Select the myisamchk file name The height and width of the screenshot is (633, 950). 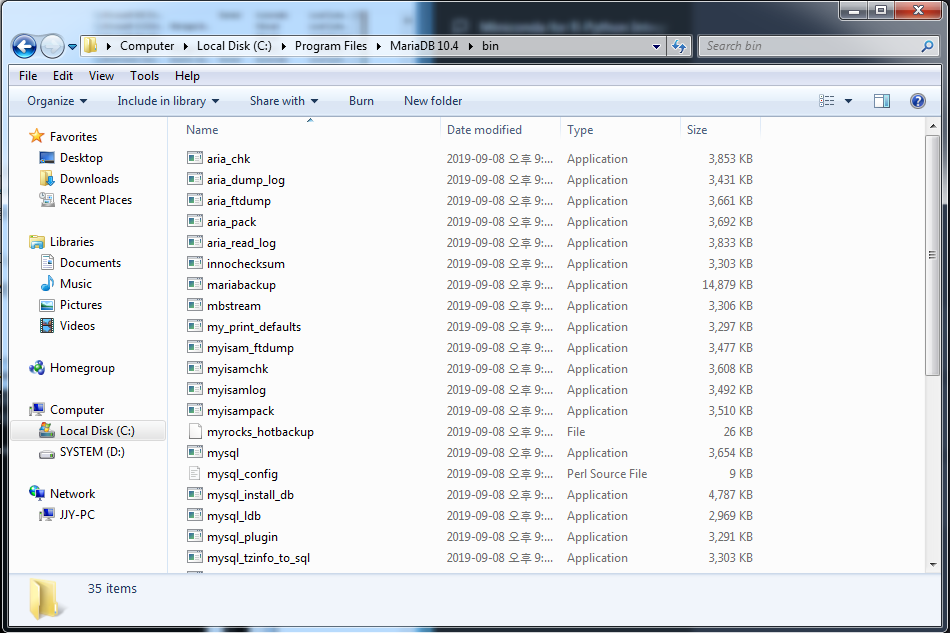click(238, 369)
